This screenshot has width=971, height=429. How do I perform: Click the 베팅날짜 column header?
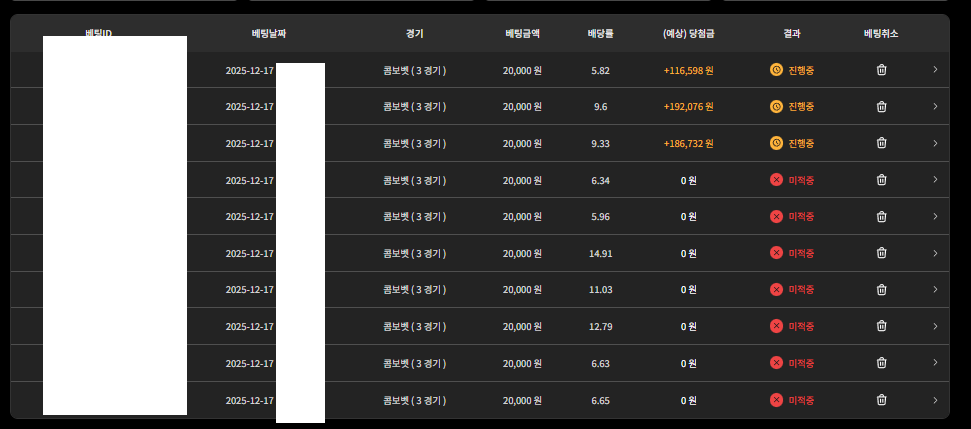(269, 34)
